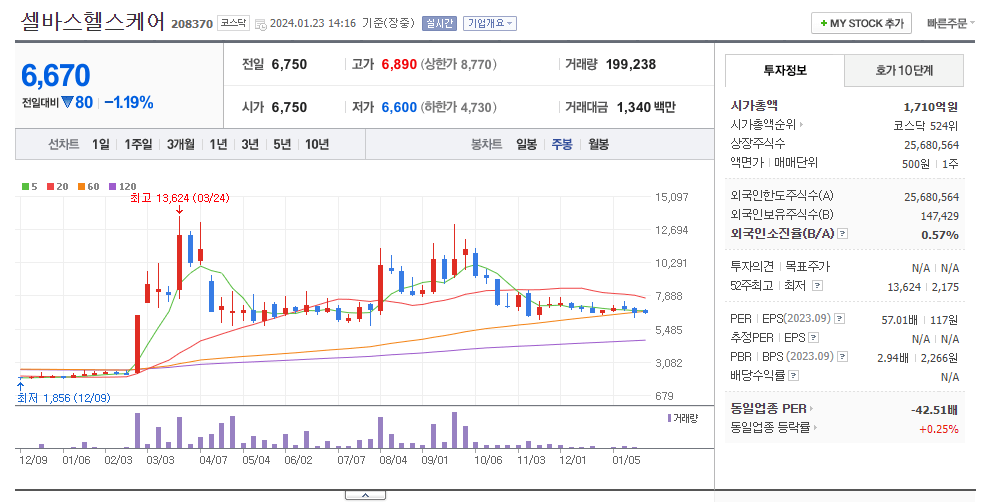
Task: Select the 3개월 line chart period
Action: coord(181,145)
